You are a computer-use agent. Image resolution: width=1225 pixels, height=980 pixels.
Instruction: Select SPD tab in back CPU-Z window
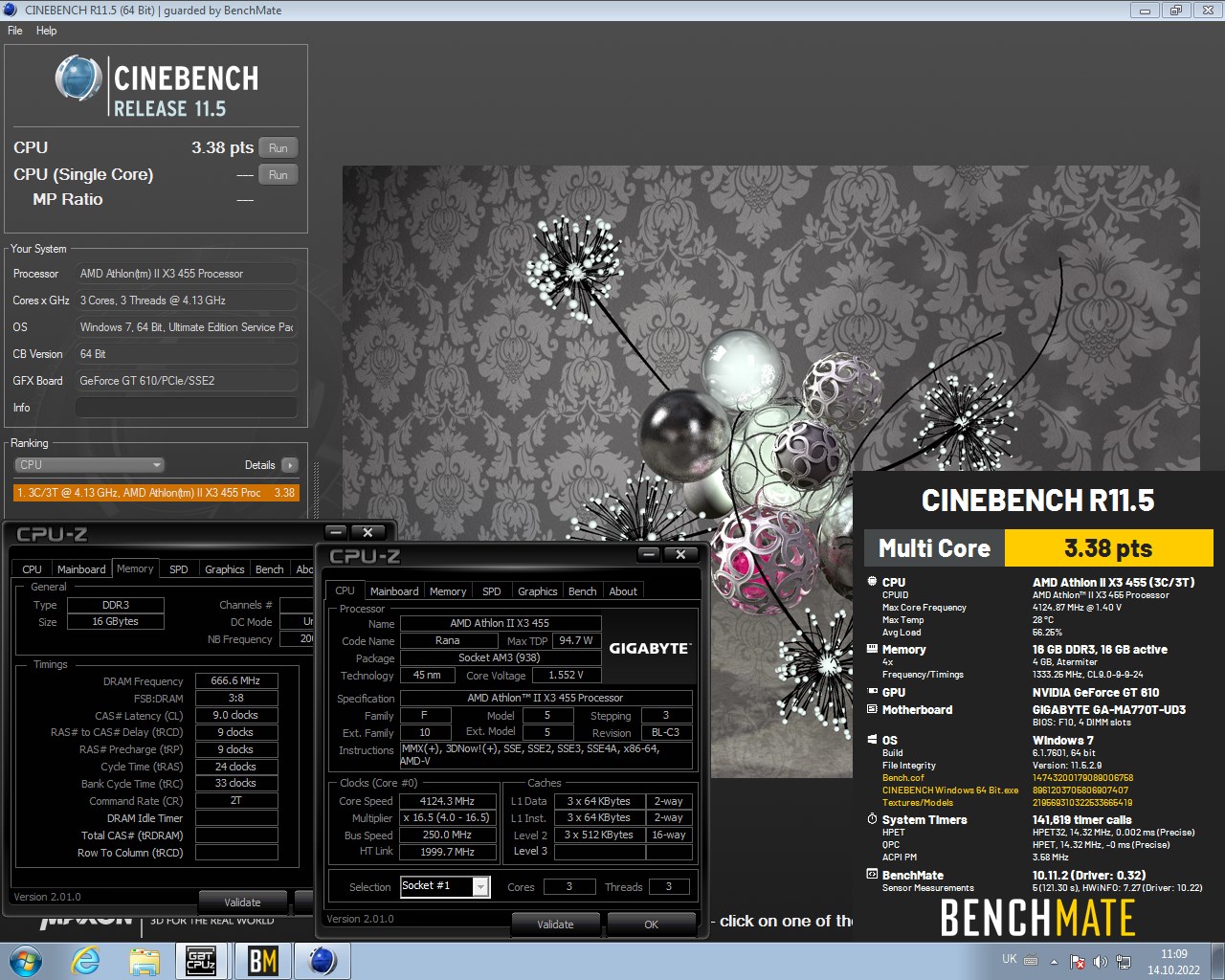(179, 569)
